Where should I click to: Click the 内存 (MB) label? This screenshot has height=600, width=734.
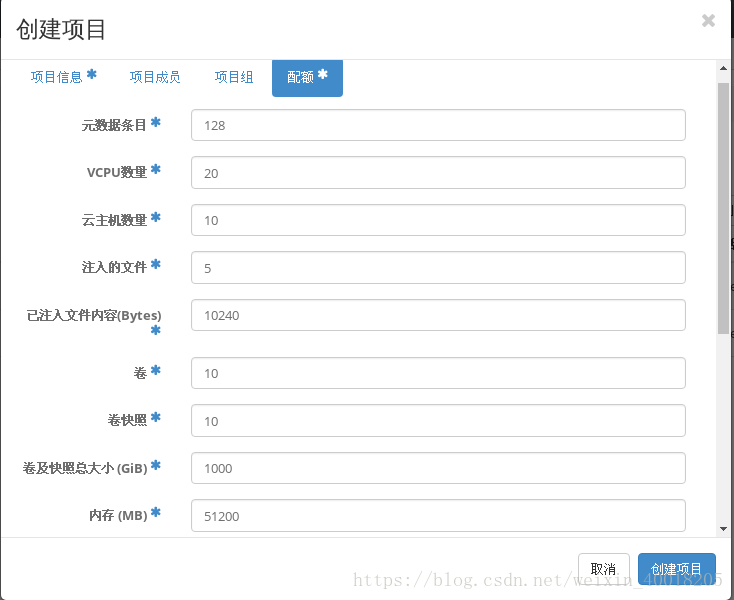(118, 515)
